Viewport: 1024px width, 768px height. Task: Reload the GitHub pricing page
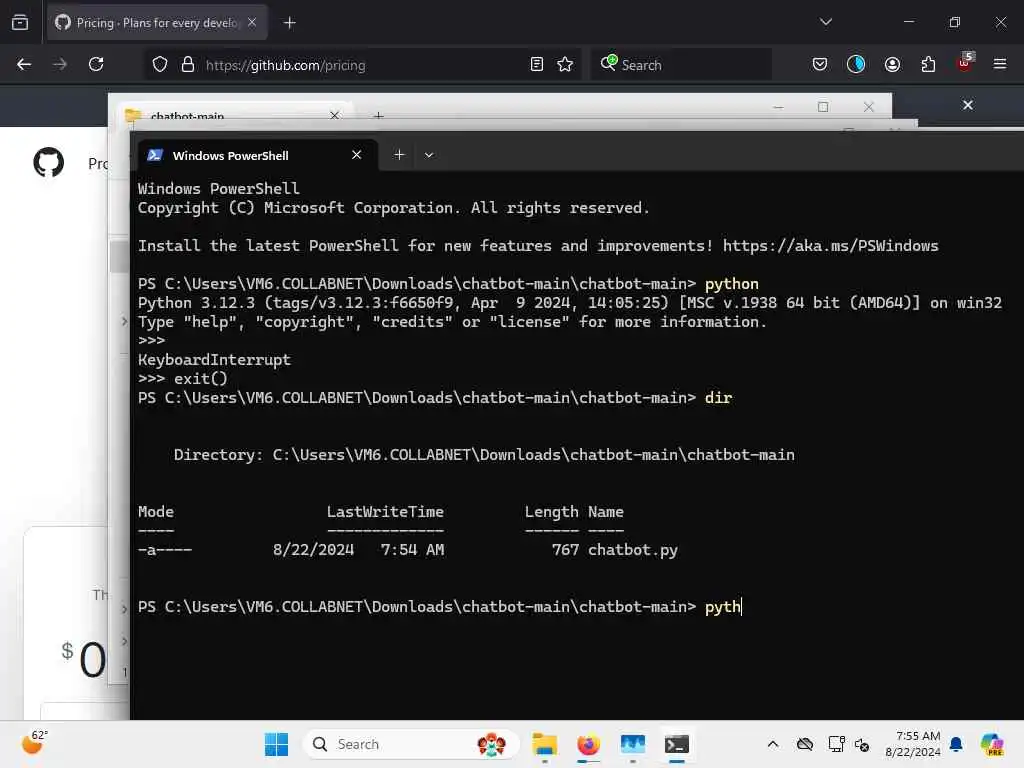click(96, 64)
